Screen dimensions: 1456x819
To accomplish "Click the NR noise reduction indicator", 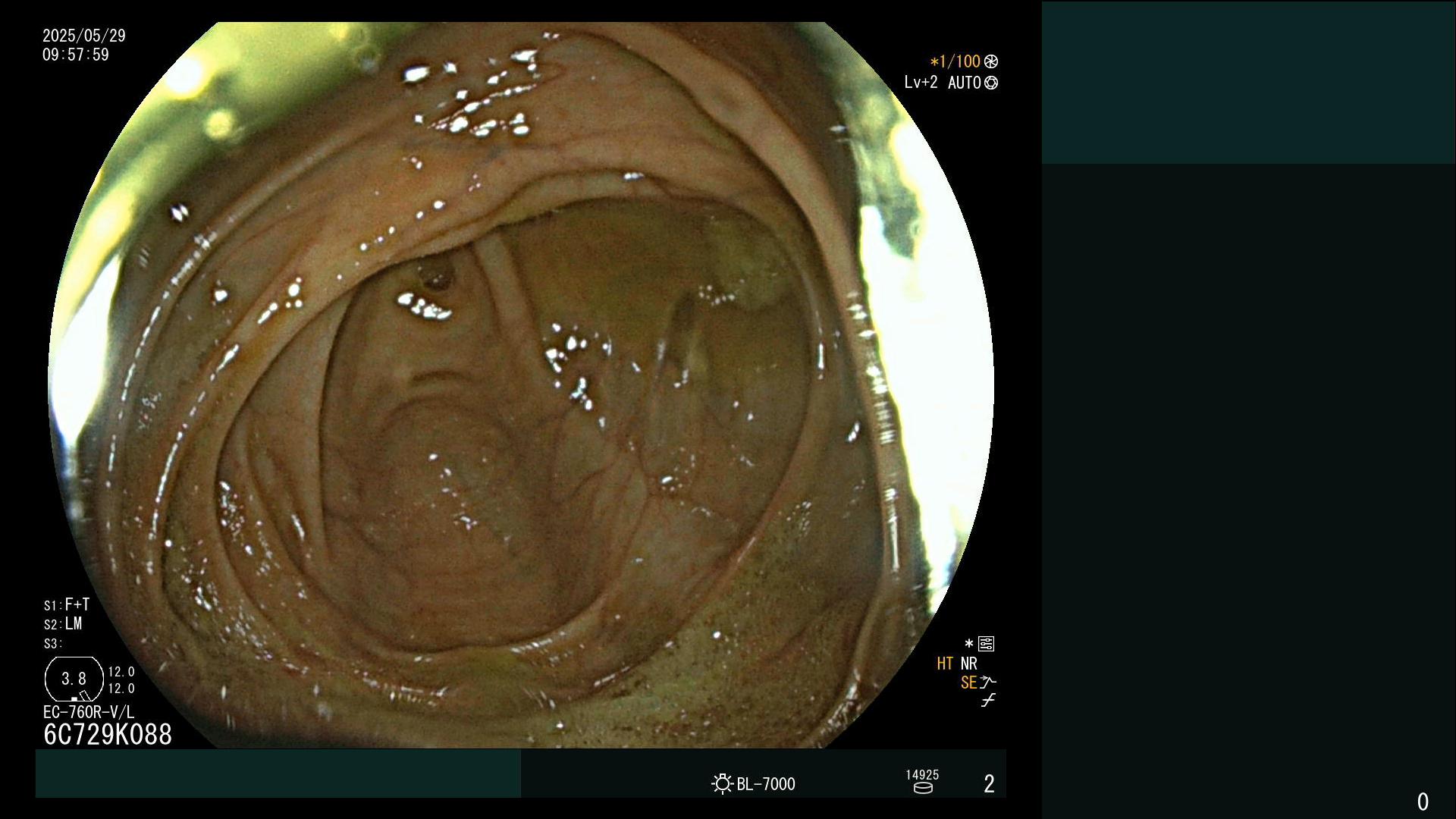I will (969, 664).
